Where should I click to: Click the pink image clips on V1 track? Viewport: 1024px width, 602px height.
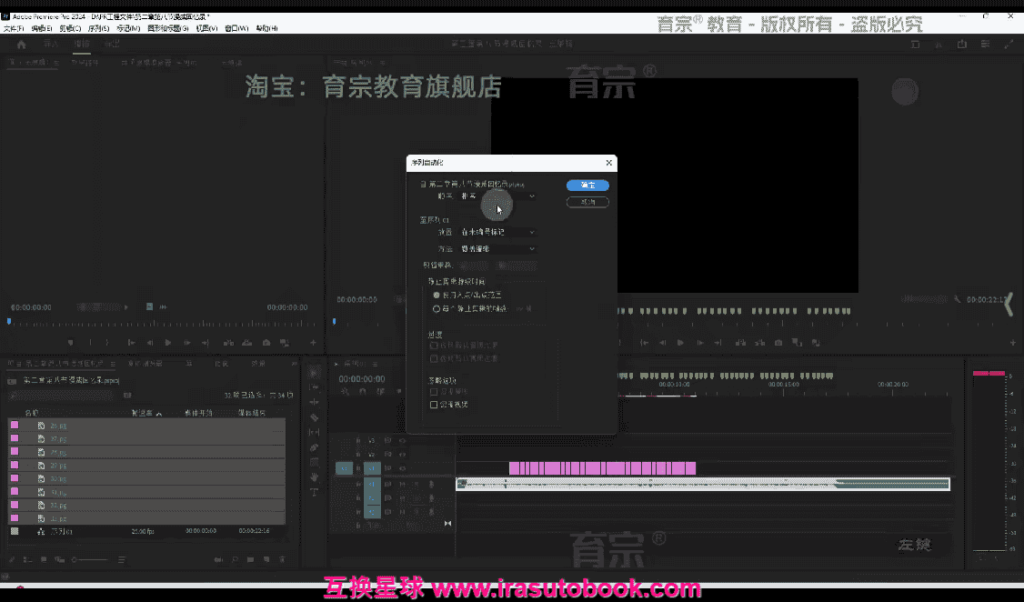click(x=602, y=468)
